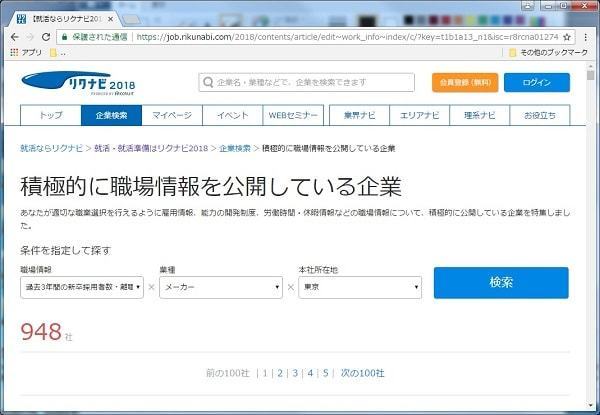This screenshot has height=415, width=600.
Task: Click the large blue 検索 button
Action: 501,283
